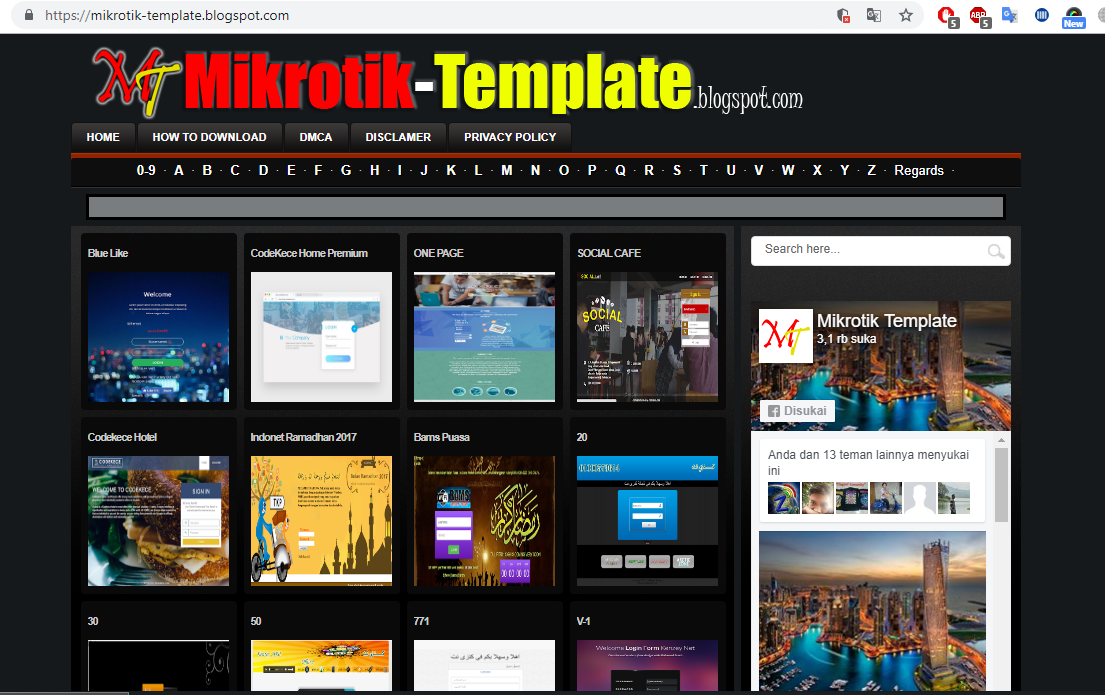Click the Mikrotik Template Facebook page logo

(785, 336)
